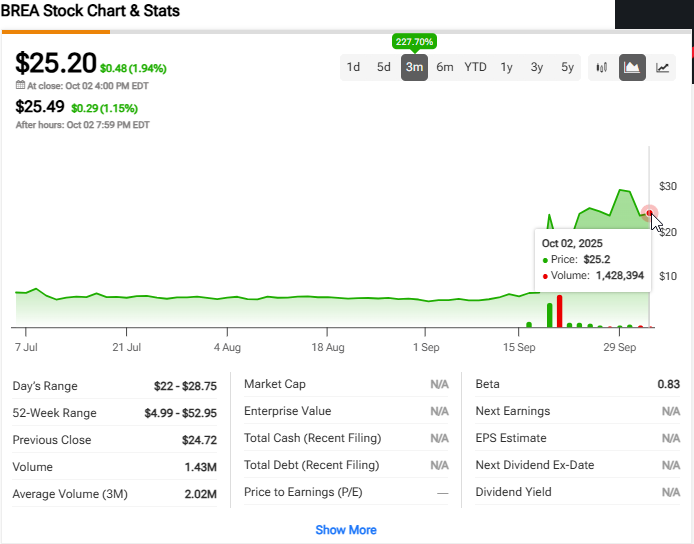Switch to candlestick chart type
Screen dimensions: 694x544
602,67
